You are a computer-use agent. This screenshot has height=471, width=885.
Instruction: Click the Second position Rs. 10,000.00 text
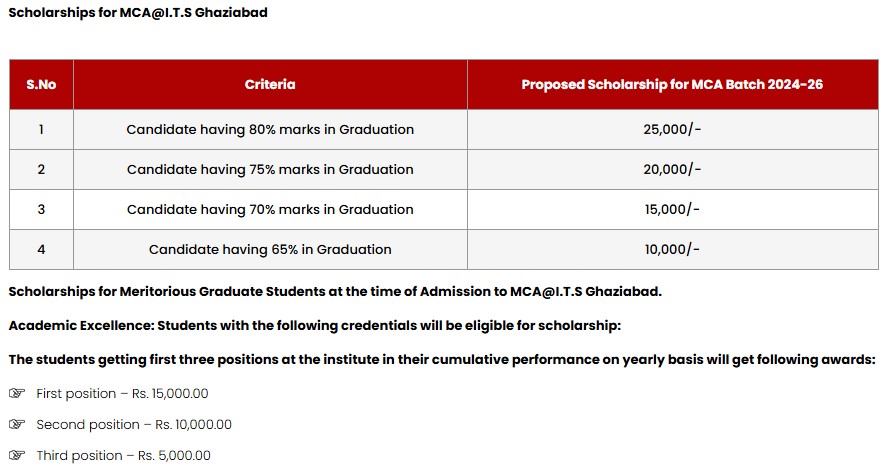(x=134, y=425)
